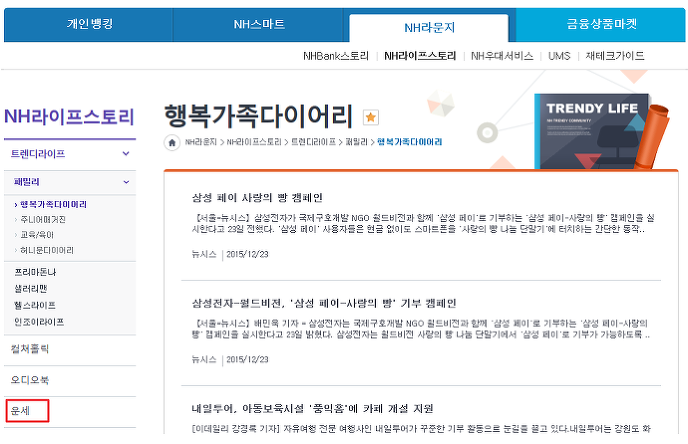Click the star favorite icon beside 행복가족다이어리

point(371,117)
